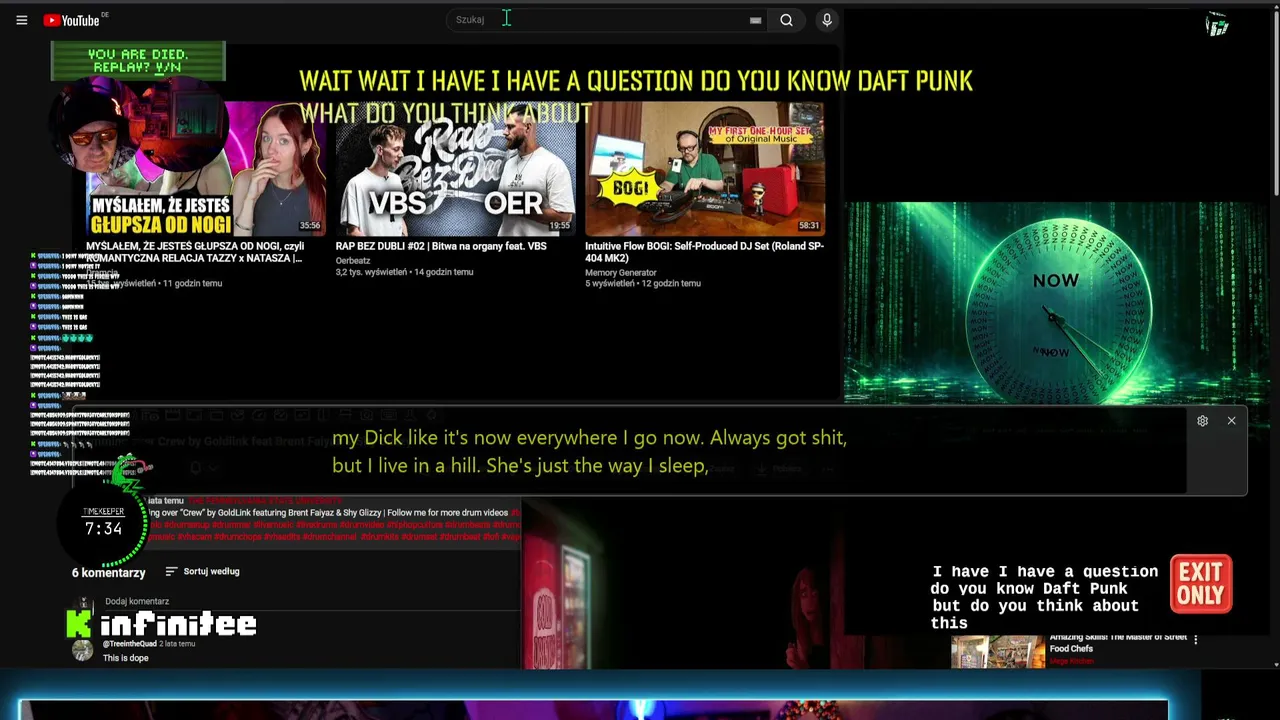Screen dimensions: 1280x720
Task: Open title 'MYŚLAŁEM, ŻE JESTEŚ GŁUPSZA OD NOGI'
Action: click(195, 252)
